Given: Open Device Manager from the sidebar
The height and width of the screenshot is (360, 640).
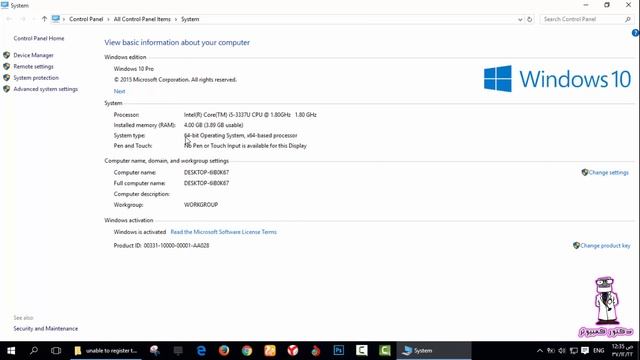Looking at the screenshot, I should coord(33,55).
